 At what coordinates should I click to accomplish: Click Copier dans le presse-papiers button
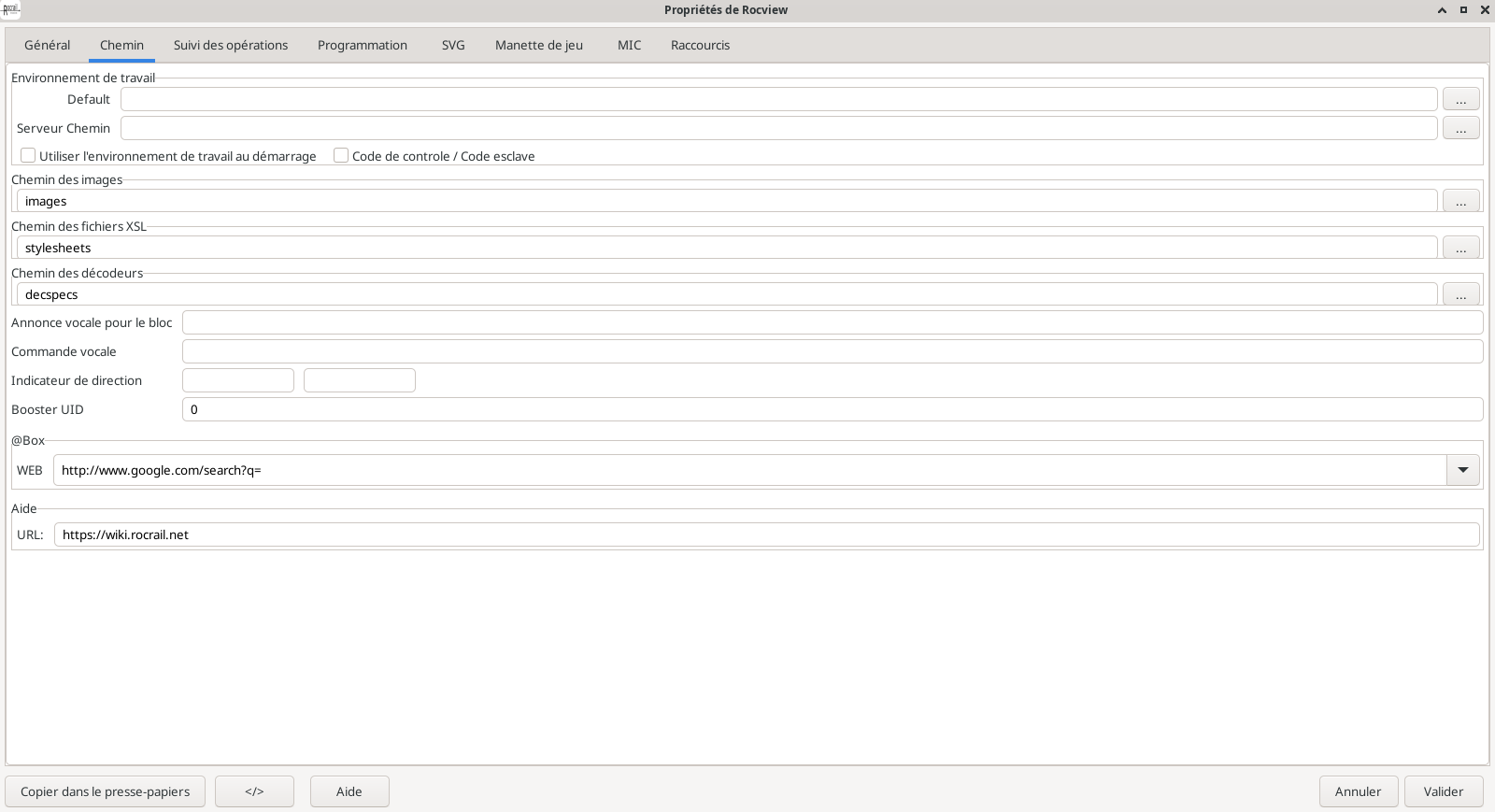click(105, 791)
